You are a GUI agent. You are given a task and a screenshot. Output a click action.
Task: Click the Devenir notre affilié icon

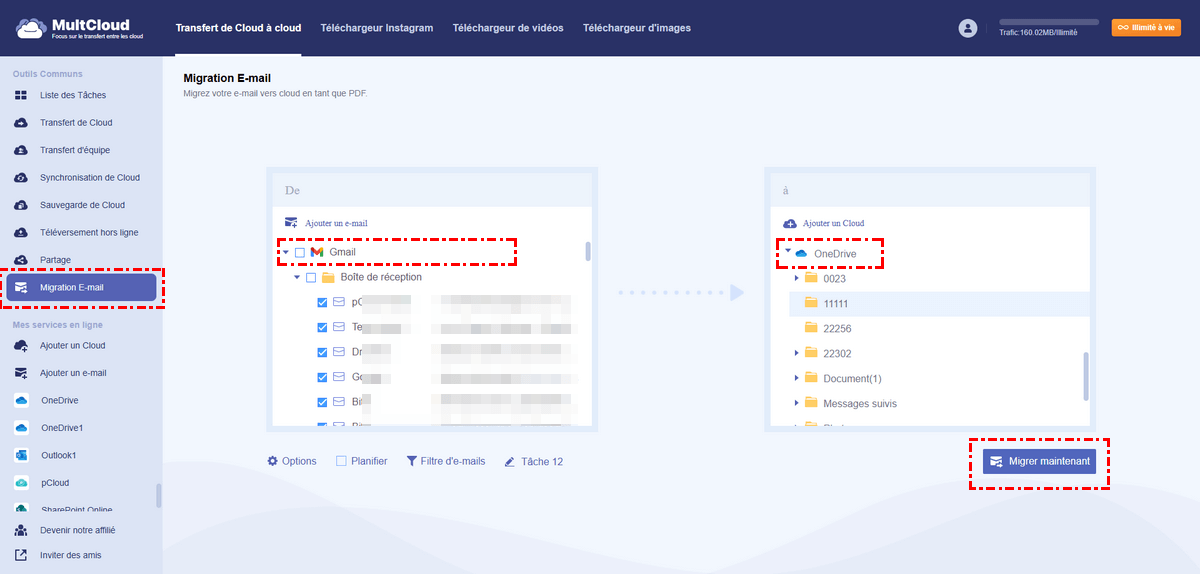21,530
